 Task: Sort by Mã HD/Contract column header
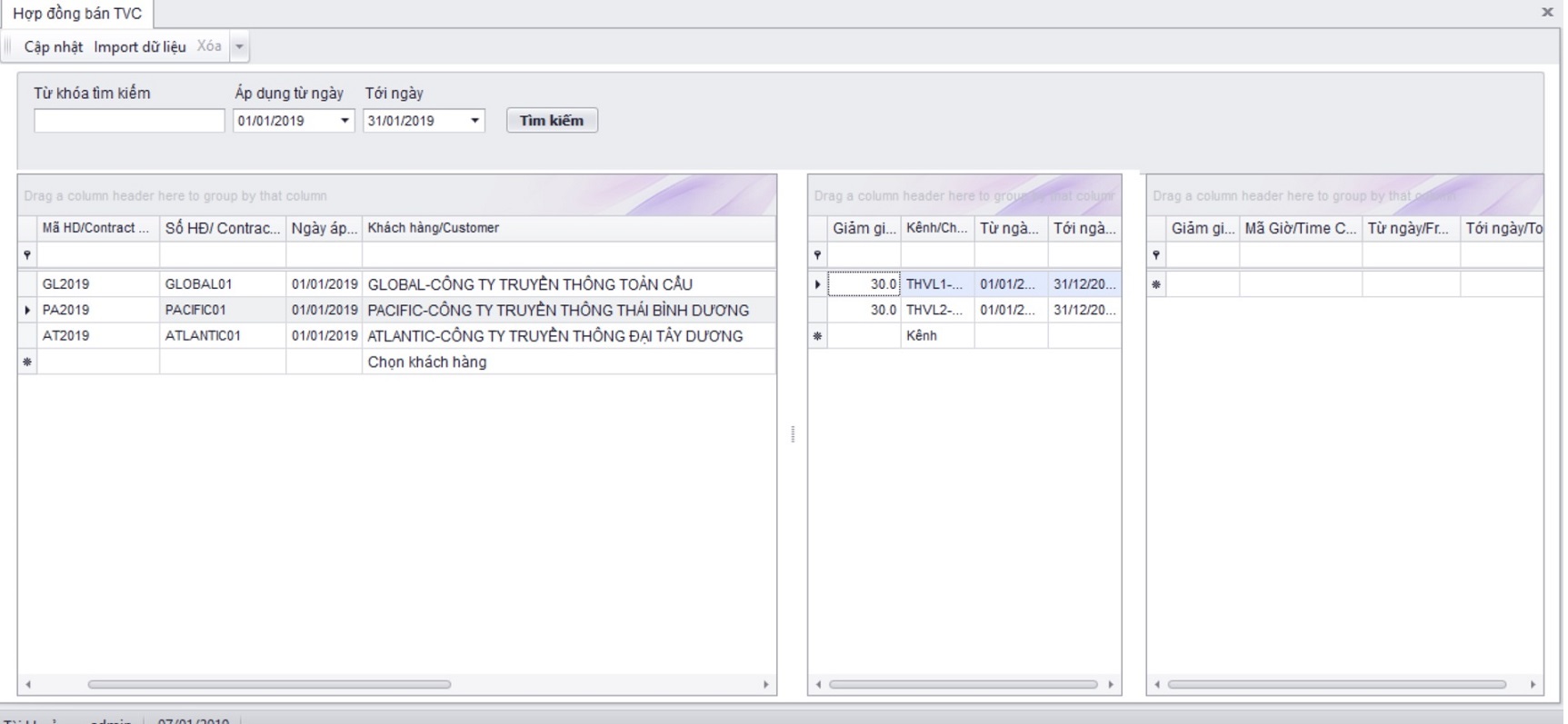tap(98, 228)
